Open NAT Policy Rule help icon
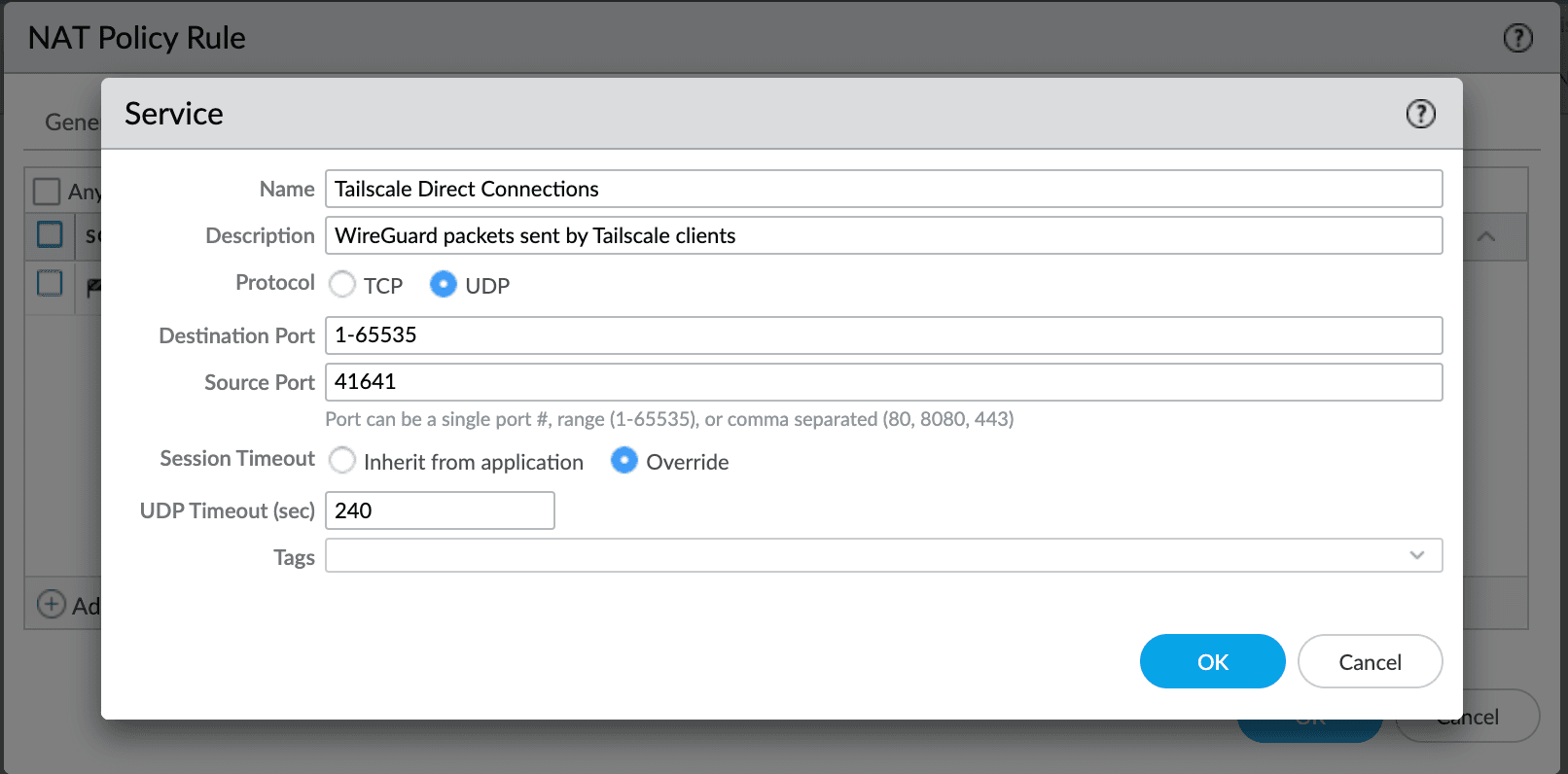The width and height of the screenshot is (1568, 774). coord(1517,38)
